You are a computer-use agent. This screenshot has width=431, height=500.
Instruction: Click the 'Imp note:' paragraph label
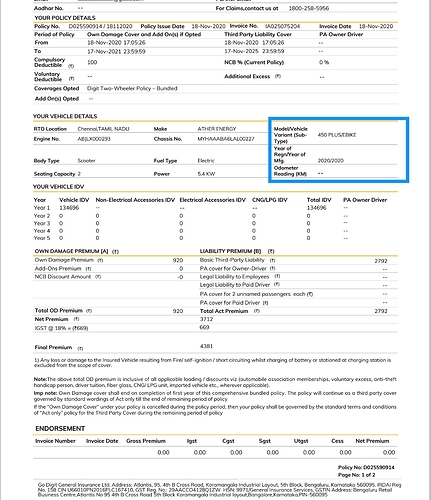tap(46, 393)
